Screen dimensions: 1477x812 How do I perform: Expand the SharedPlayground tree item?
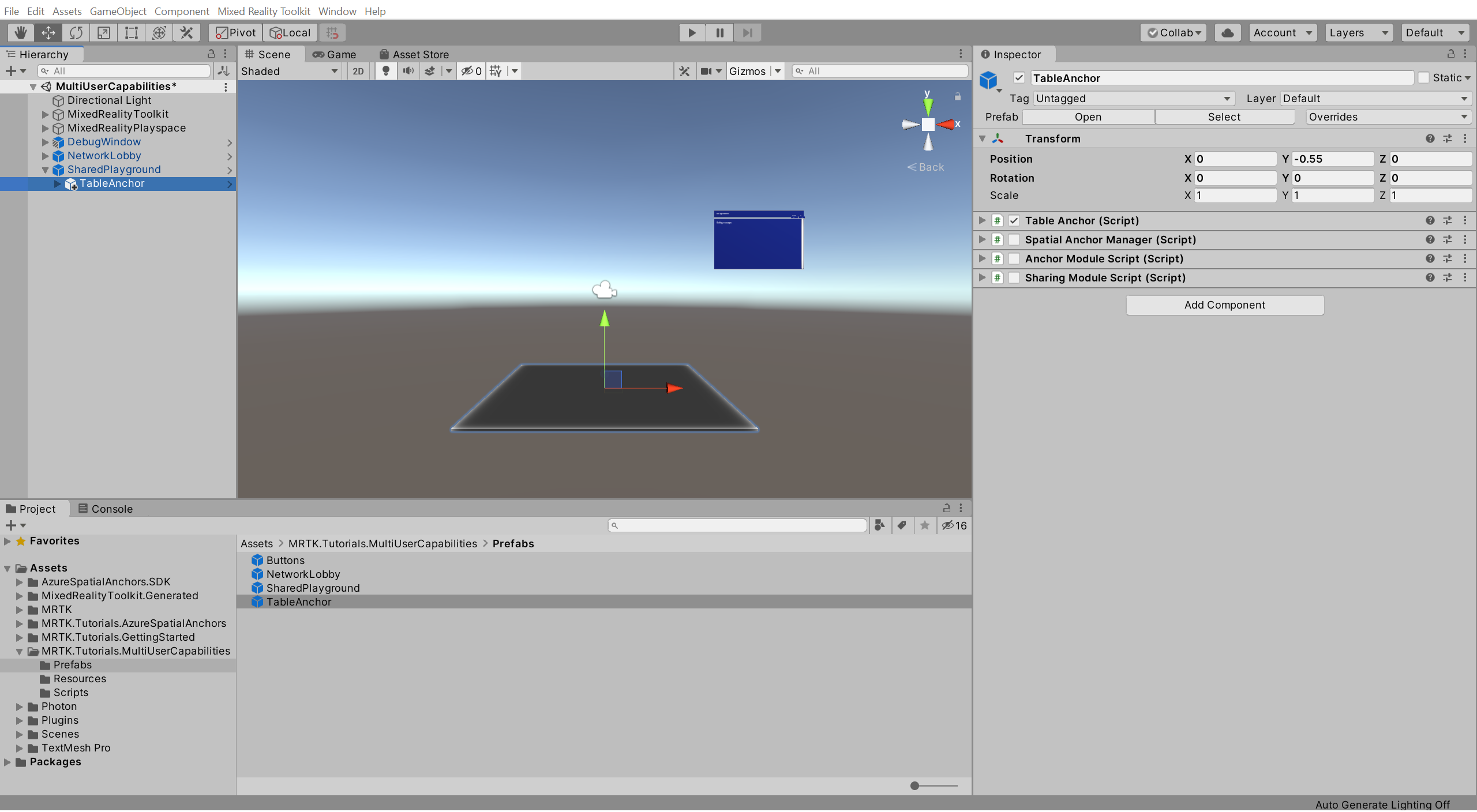[45, 169]
